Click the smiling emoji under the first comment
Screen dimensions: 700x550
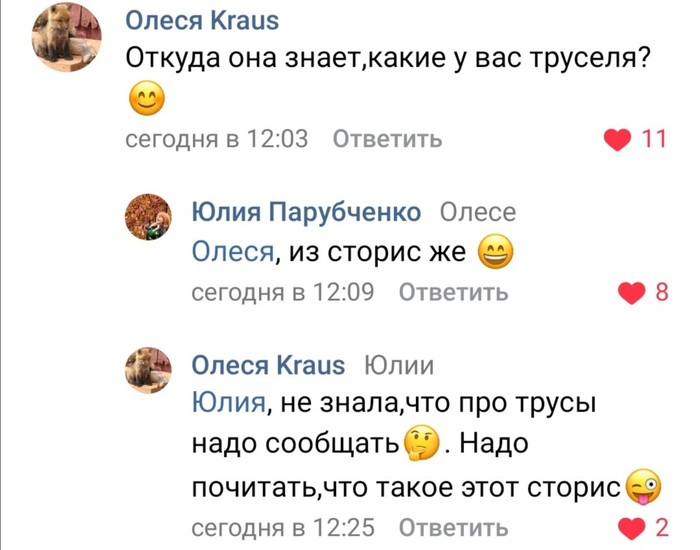146,99
